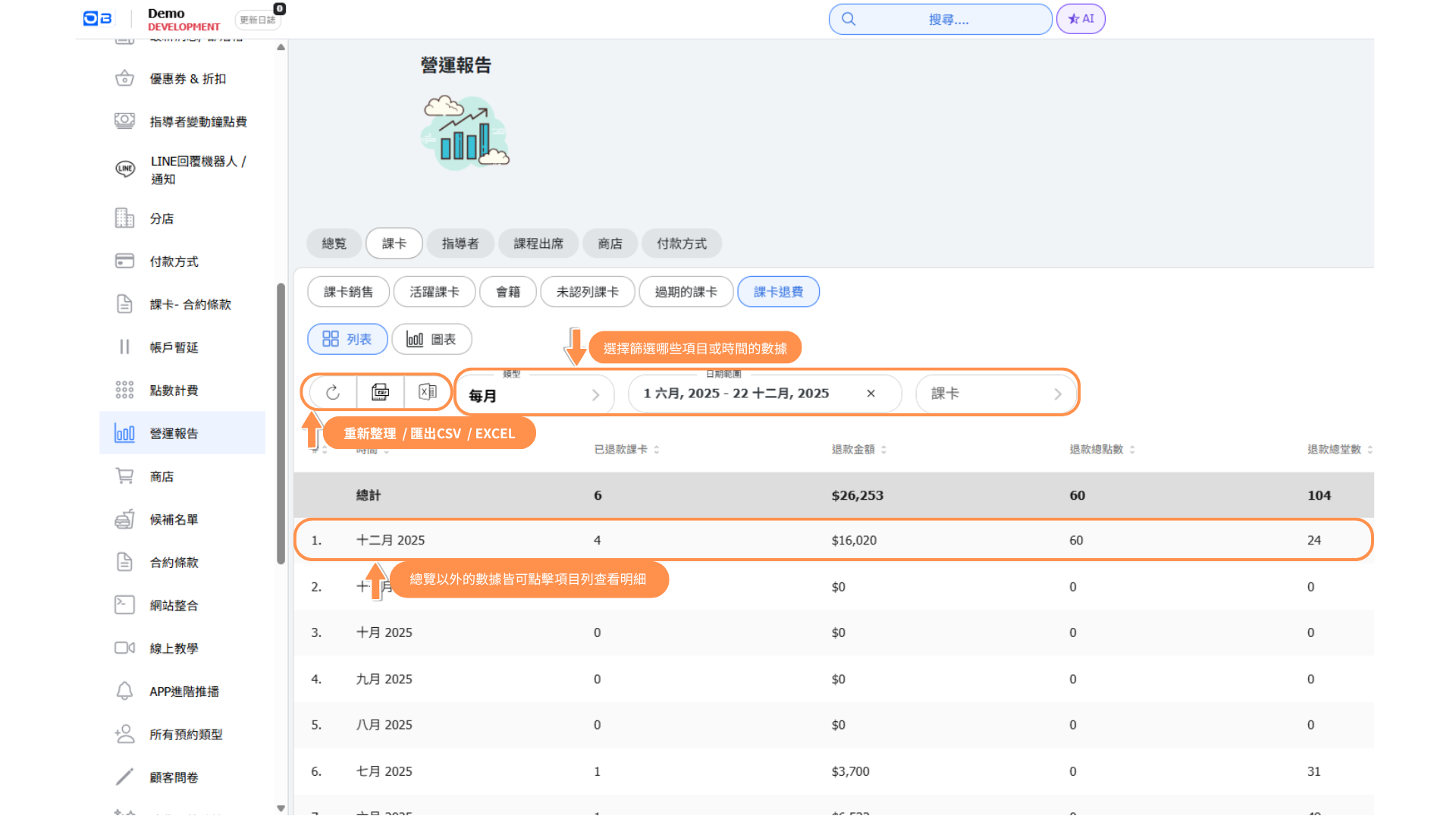Click the top search field

tap(940, 19)
